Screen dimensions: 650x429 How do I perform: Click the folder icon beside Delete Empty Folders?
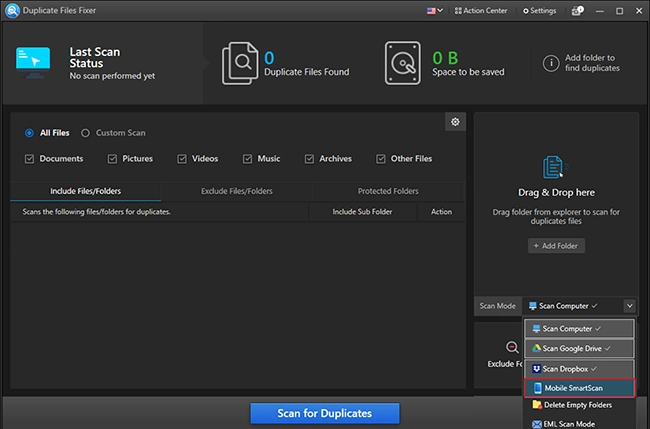[537, 405]
